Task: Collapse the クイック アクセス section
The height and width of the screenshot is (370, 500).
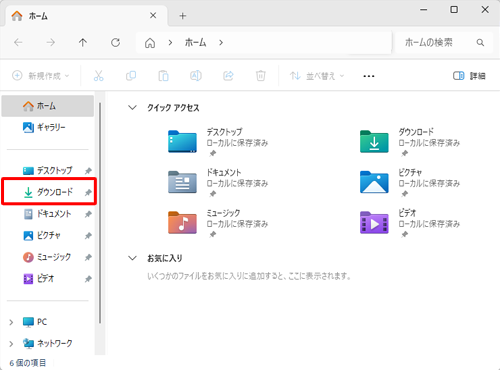Action: 132,108
